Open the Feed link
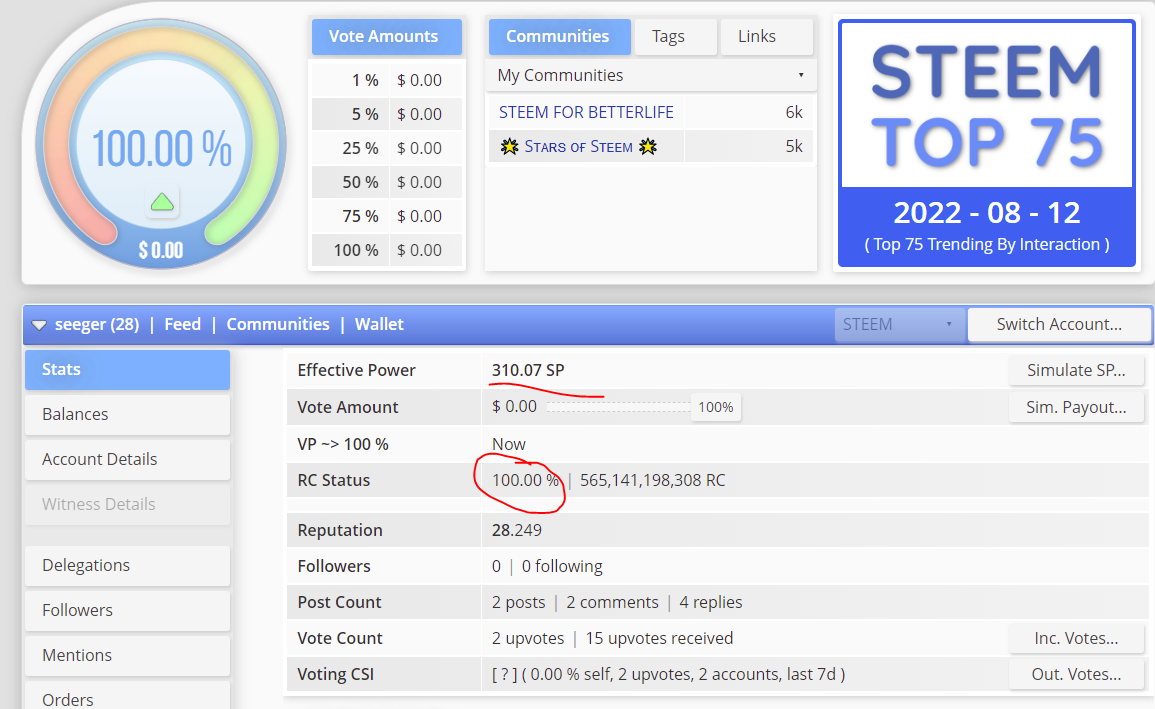 [182, 325]
